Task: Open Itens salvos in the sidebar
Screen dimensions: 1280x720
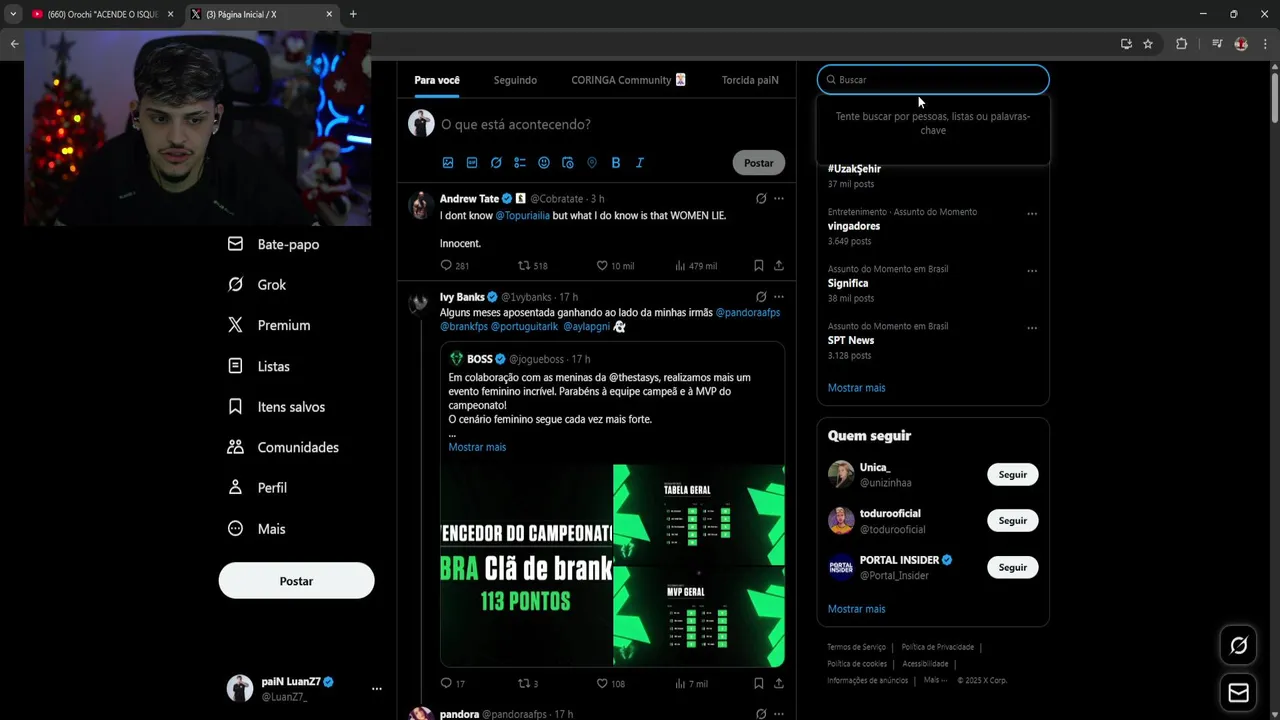Action: tap(276, 407)
